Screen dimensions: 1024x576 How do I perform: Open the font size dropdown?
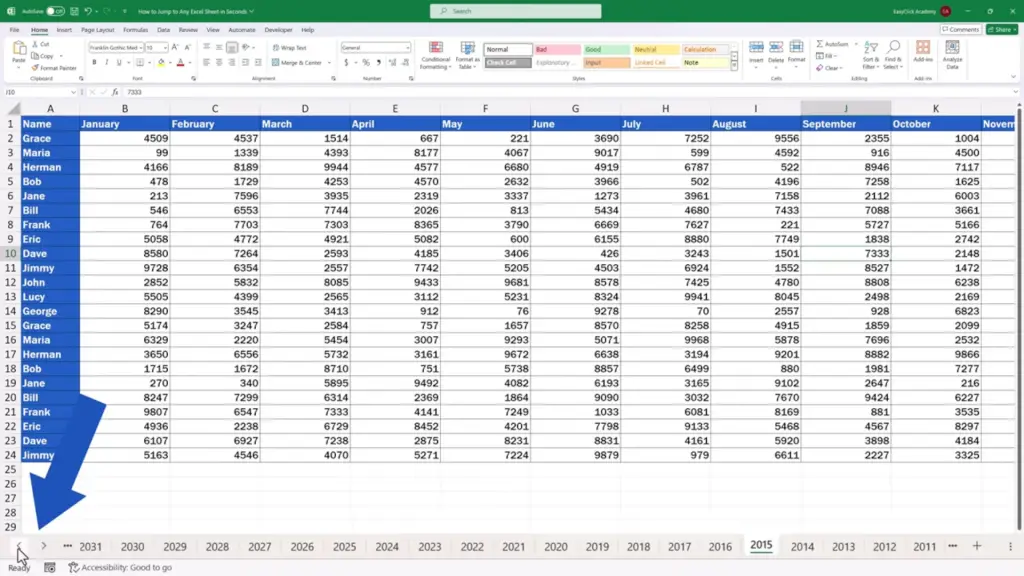(165, 48)
